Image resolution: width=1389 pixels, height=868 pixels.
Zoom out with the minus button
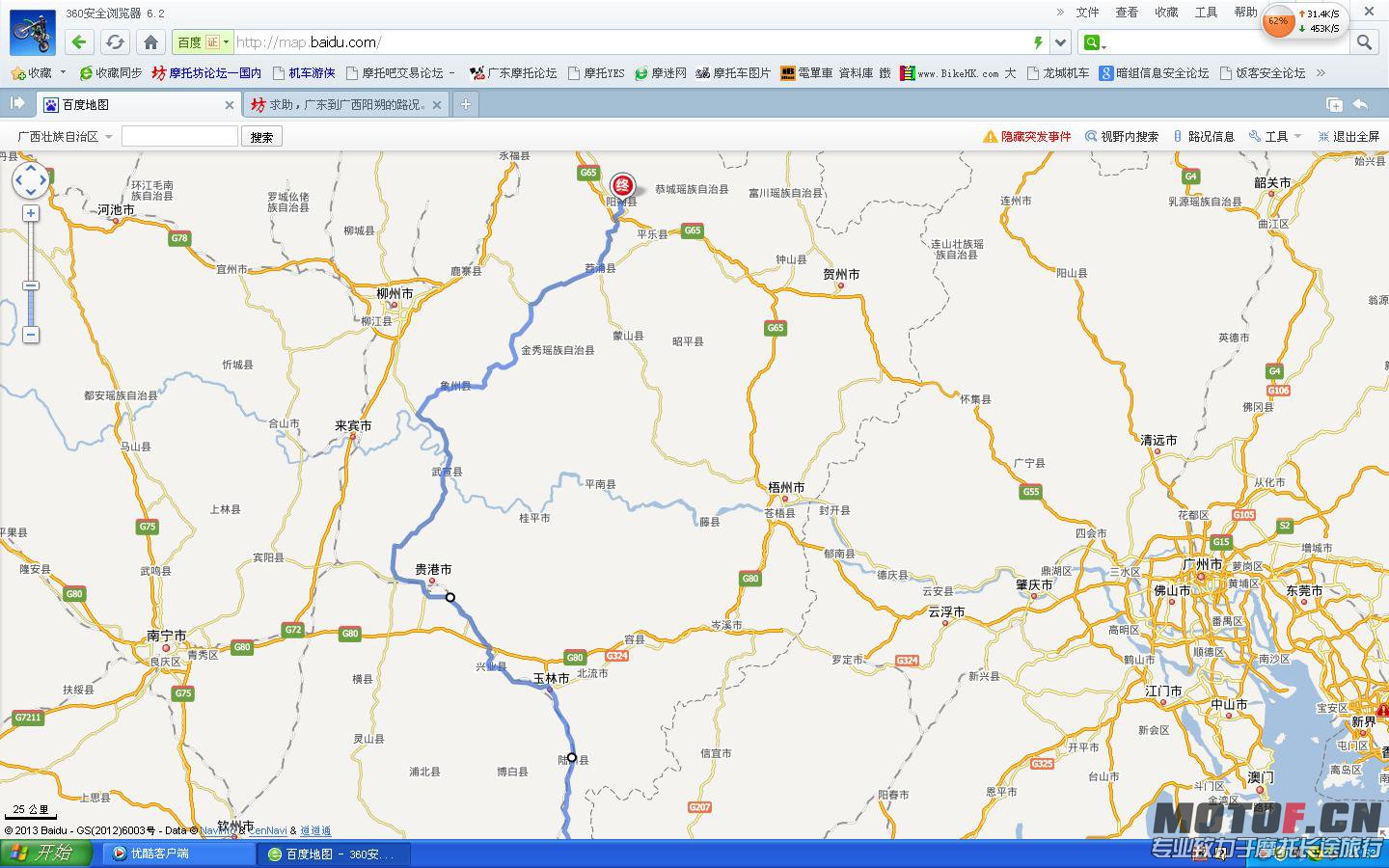point(31,335)
